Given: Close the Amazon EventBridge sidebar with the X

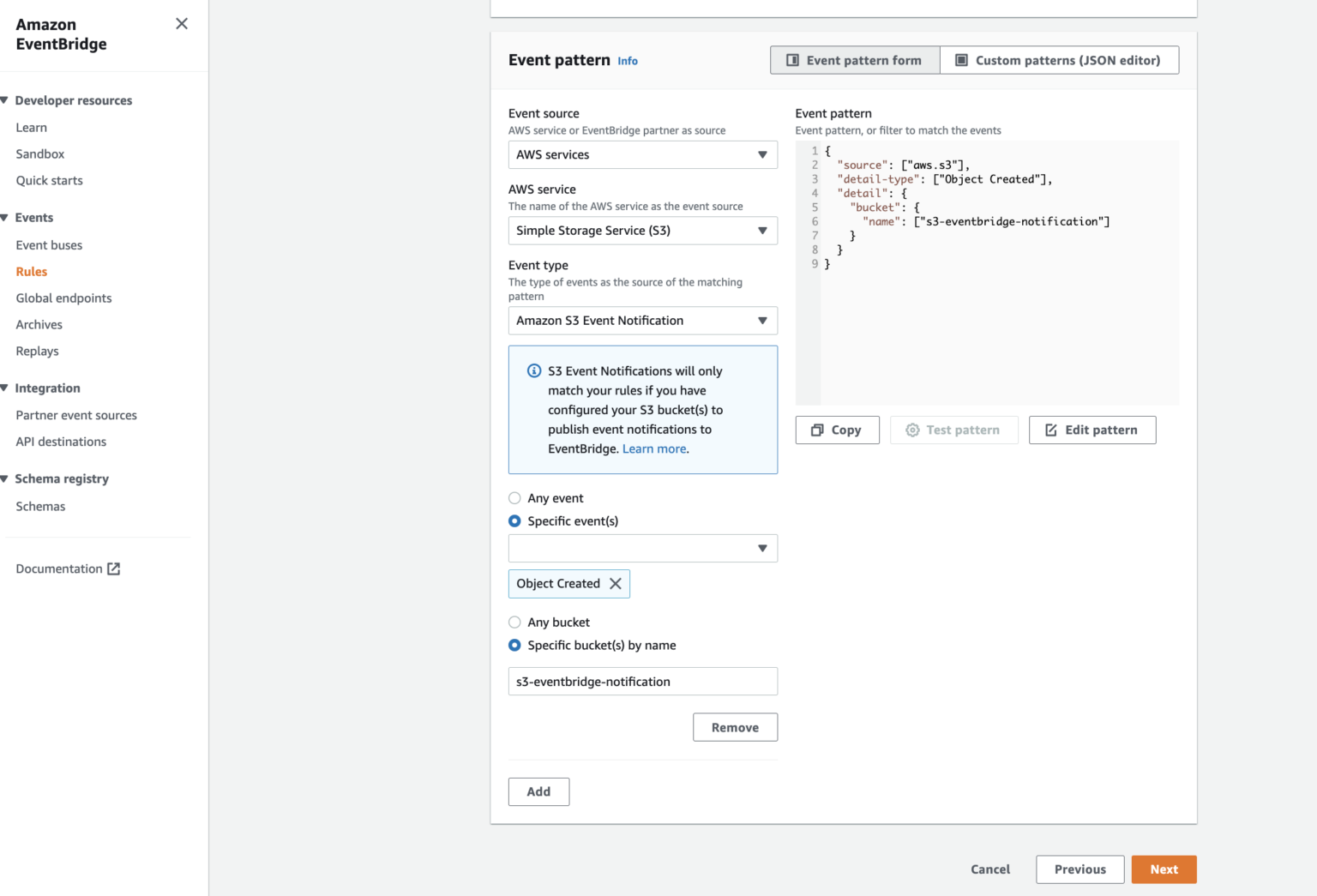Looking at the screenshot, I should (x=181, y=24).
